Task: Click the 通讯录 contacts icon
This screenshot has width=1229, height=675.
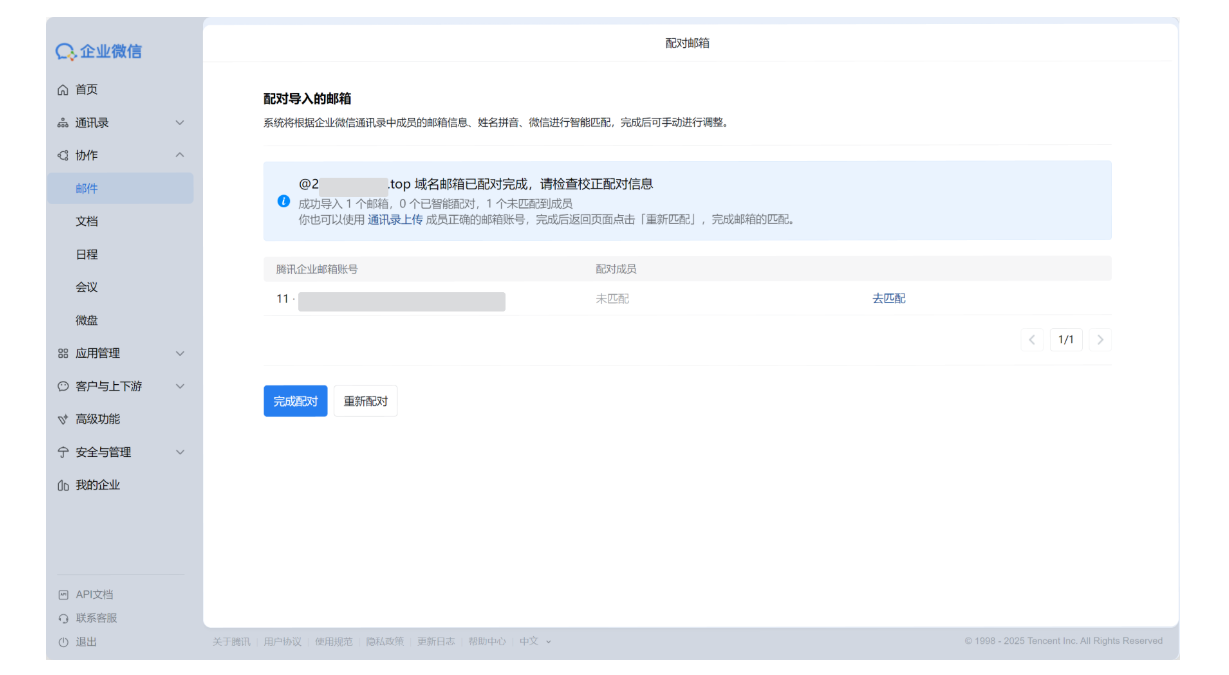Action: coord(63,123)
